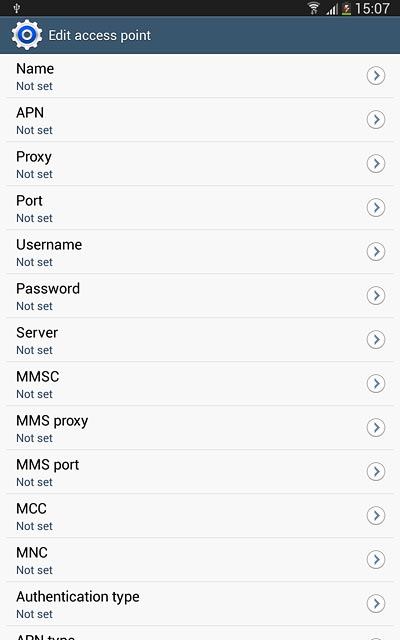Tap the battery indicator icon
Screen dimensions: 400x640
coord(346,9)
